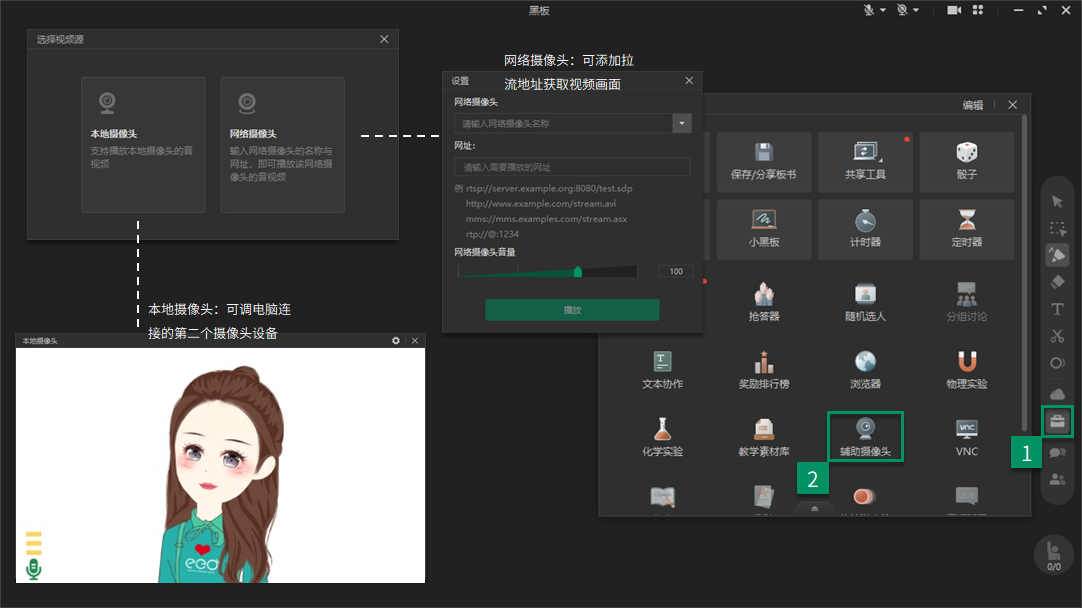Select the 辅助摄像头 auxiliary camera tool

(865, 437)
